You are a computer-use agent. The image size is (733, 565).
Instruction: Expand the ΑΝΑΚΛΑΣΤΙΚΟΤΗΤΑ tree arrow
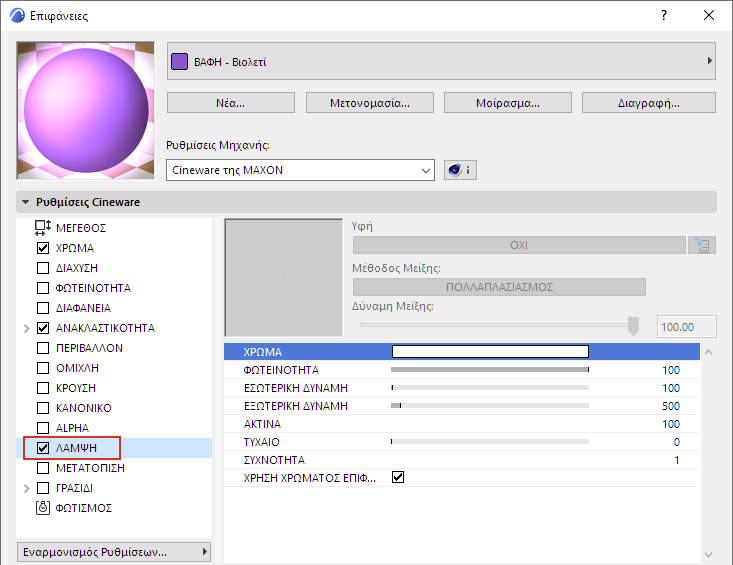click(x=27, y=329)
